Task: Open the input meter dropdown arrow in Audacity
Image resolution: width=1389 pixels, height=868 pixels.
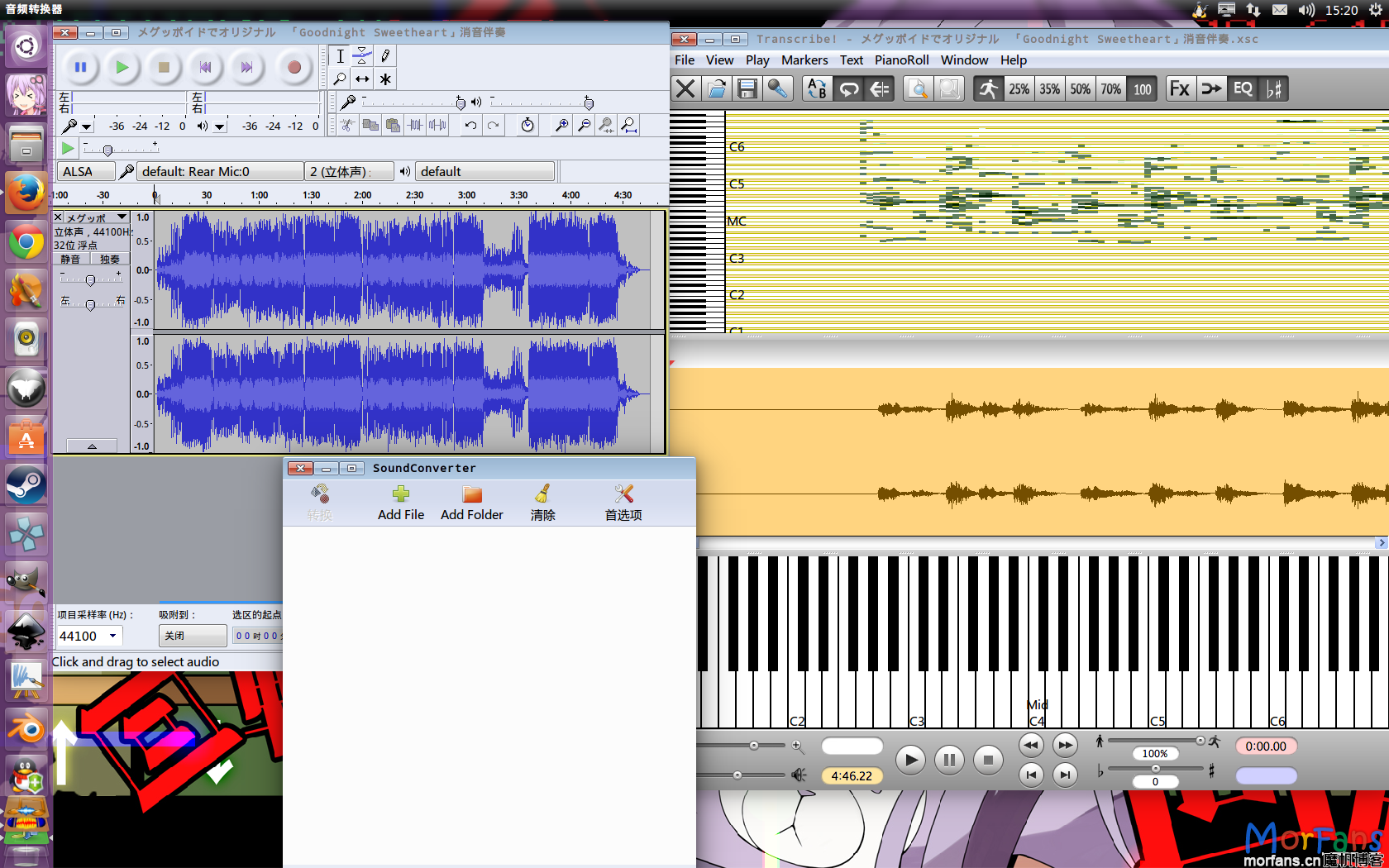Action: 86,127
